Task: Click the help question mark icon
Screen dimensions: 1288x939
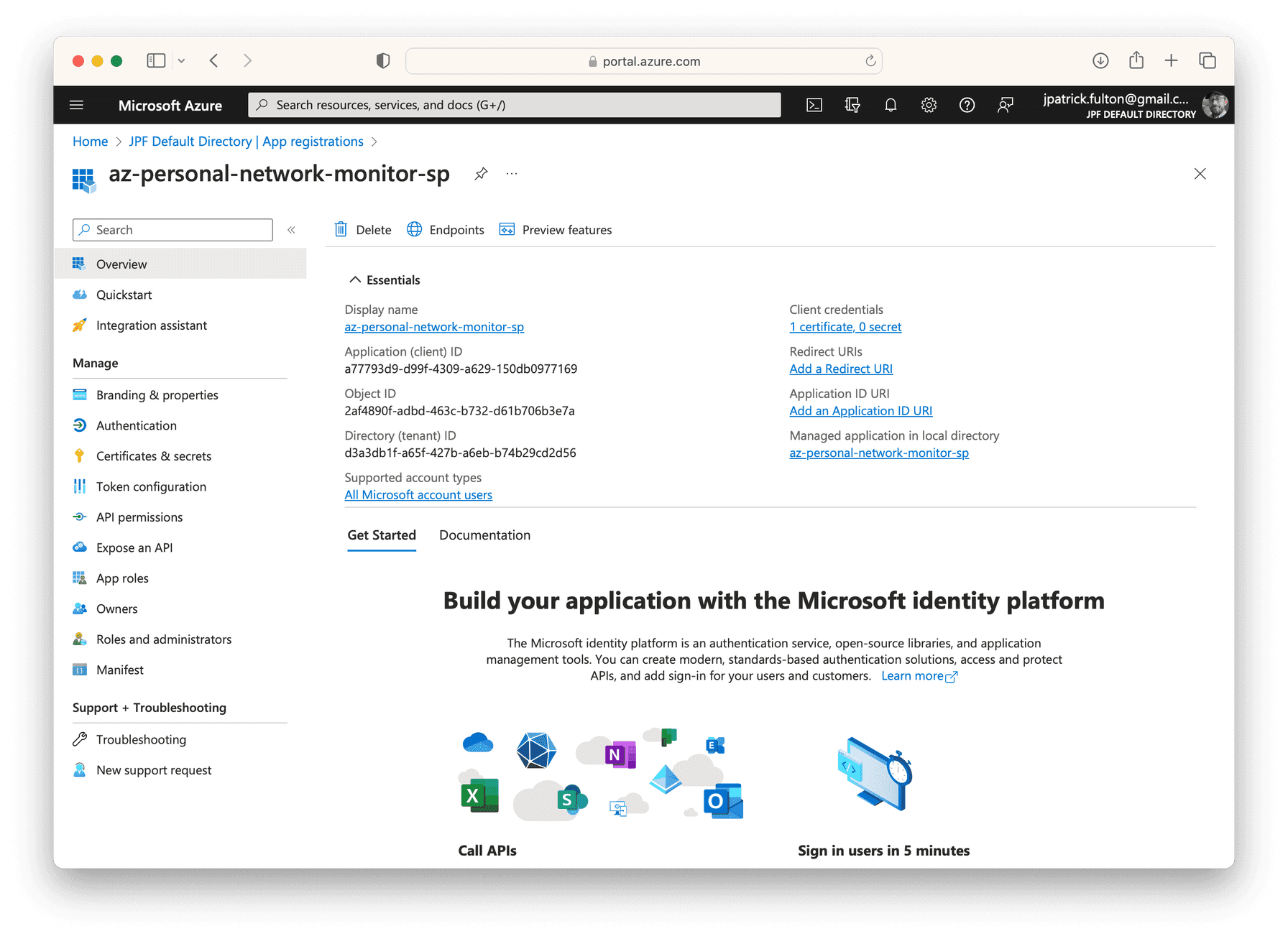Action: tap(967, 106)
